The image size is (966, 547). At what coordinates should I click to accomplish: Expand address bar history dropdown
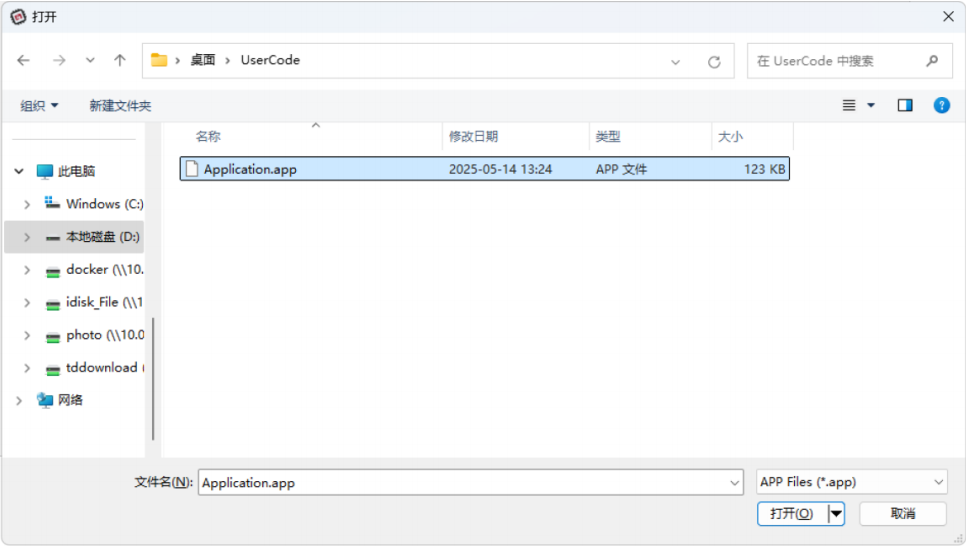coord(676,61)
